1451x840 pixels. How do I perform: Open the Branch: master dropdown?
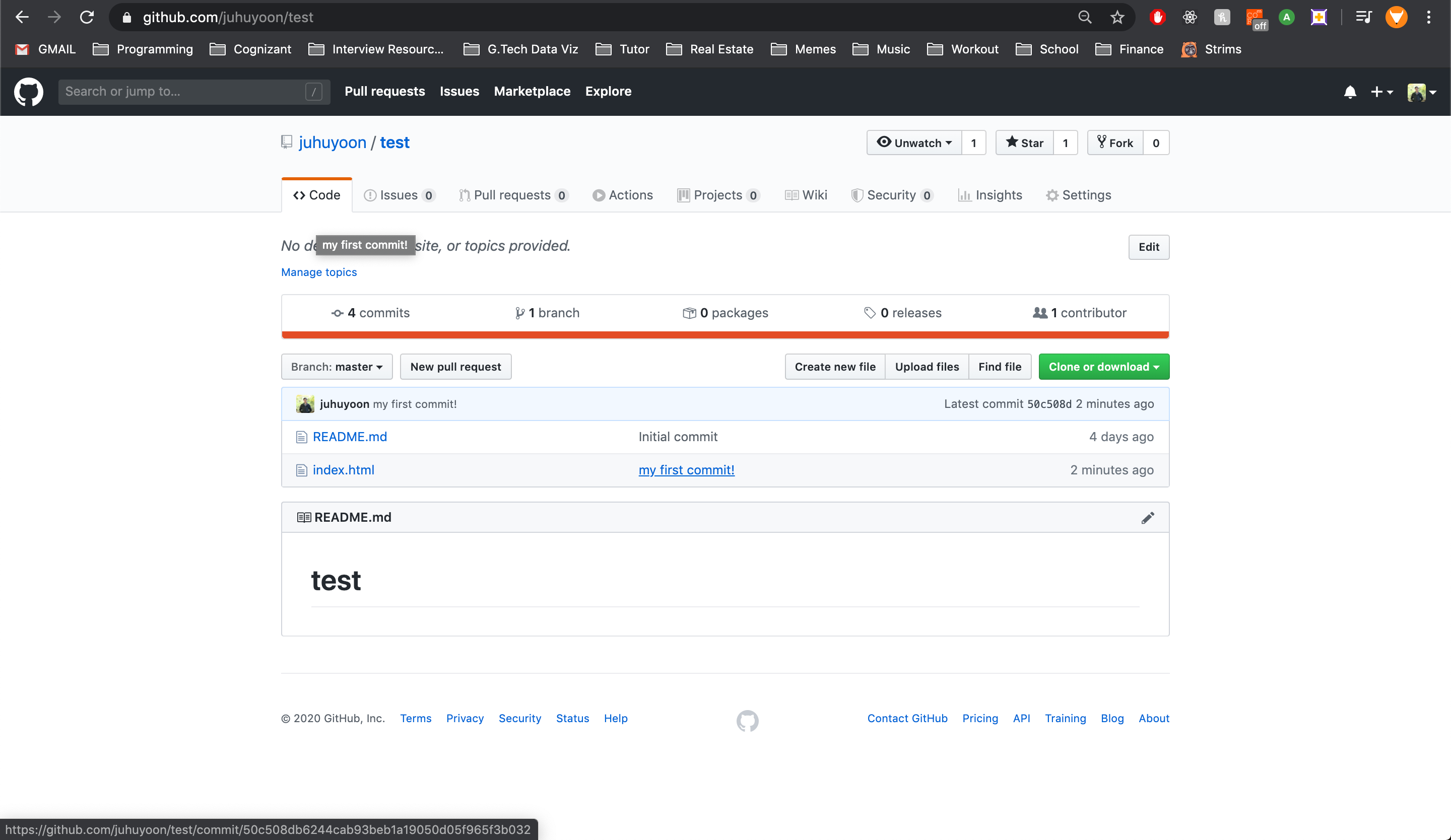336,367
